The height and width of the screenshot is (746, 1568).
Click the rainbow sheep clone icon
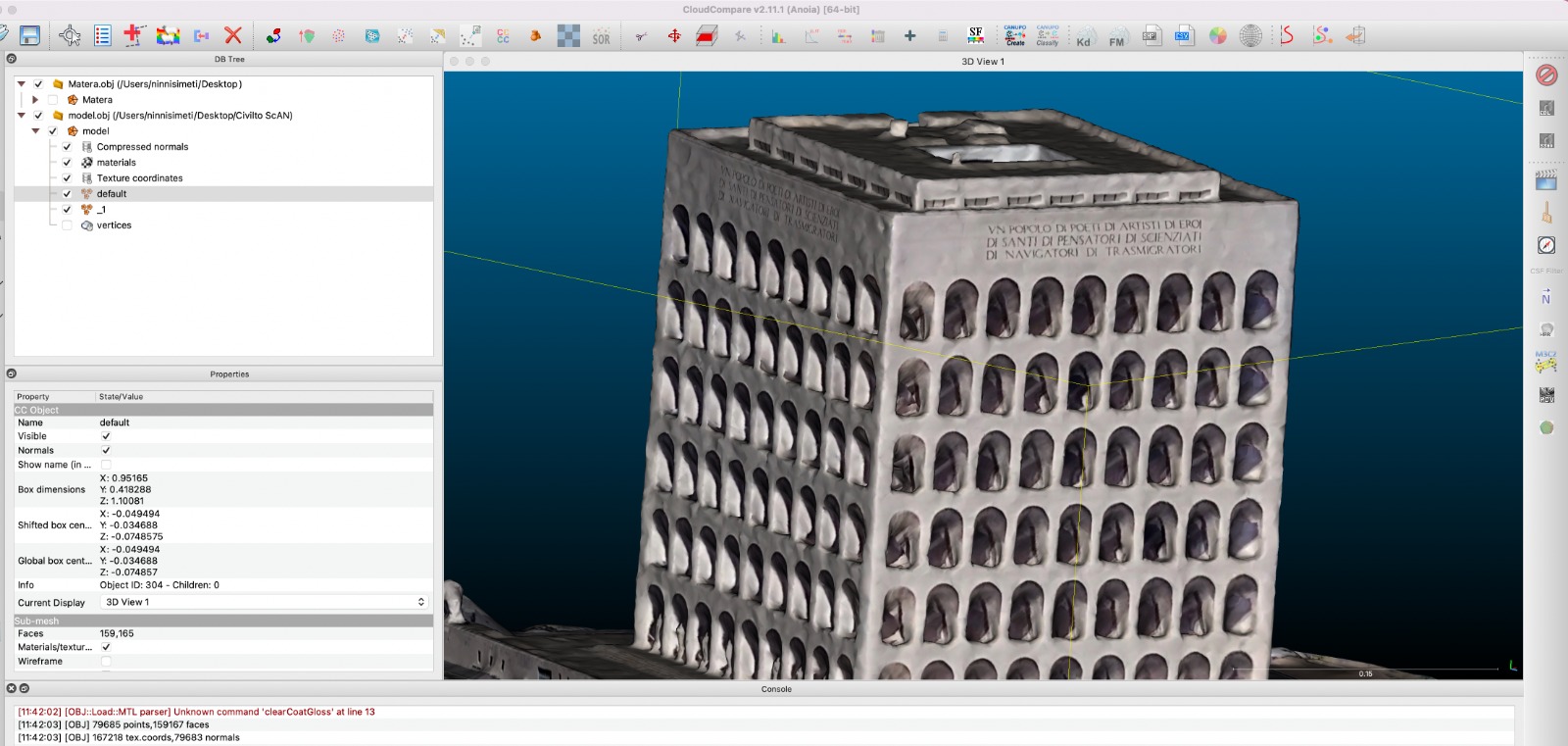(169, 36)
